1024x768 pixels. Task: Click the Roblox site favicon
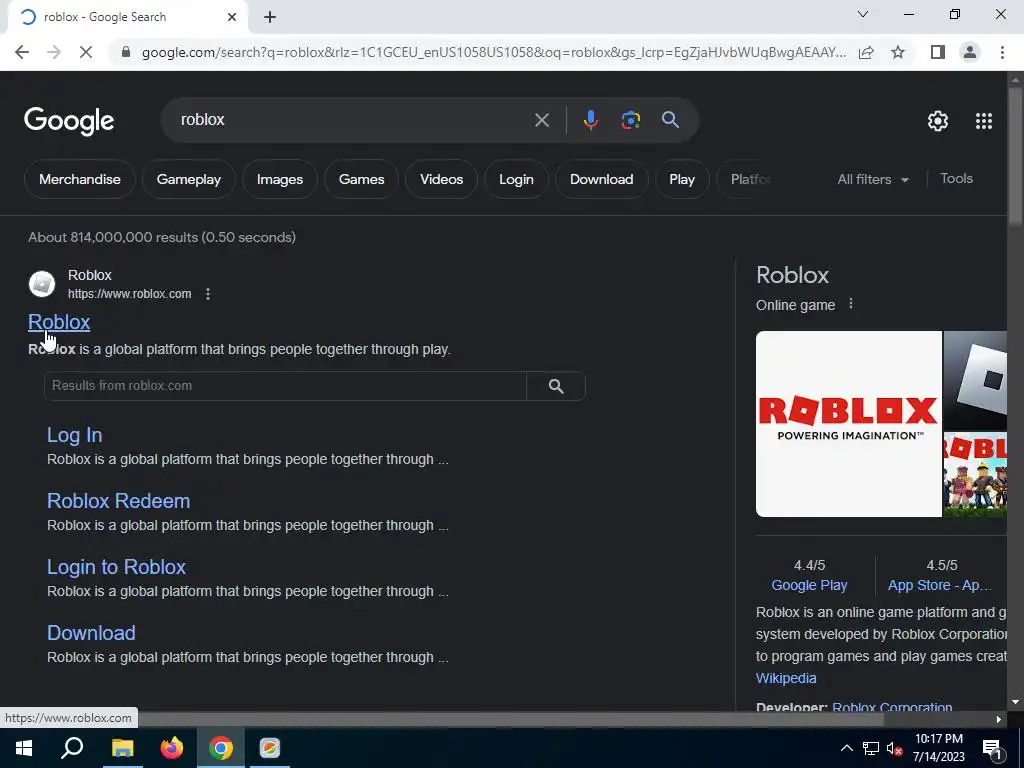point(42,284)
